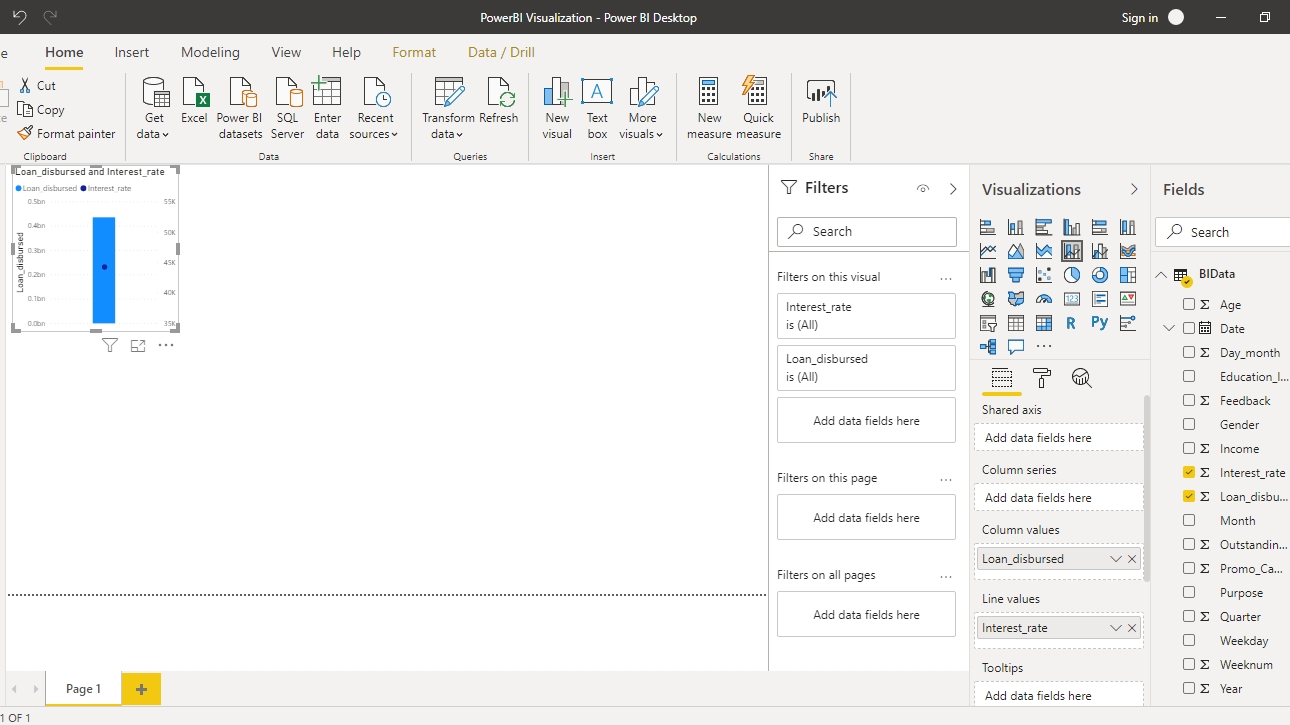This screenshot has width=1290, height=725.
Task: Add a new page with plus button
Action: pyautogui.click(x=141, y=689)
